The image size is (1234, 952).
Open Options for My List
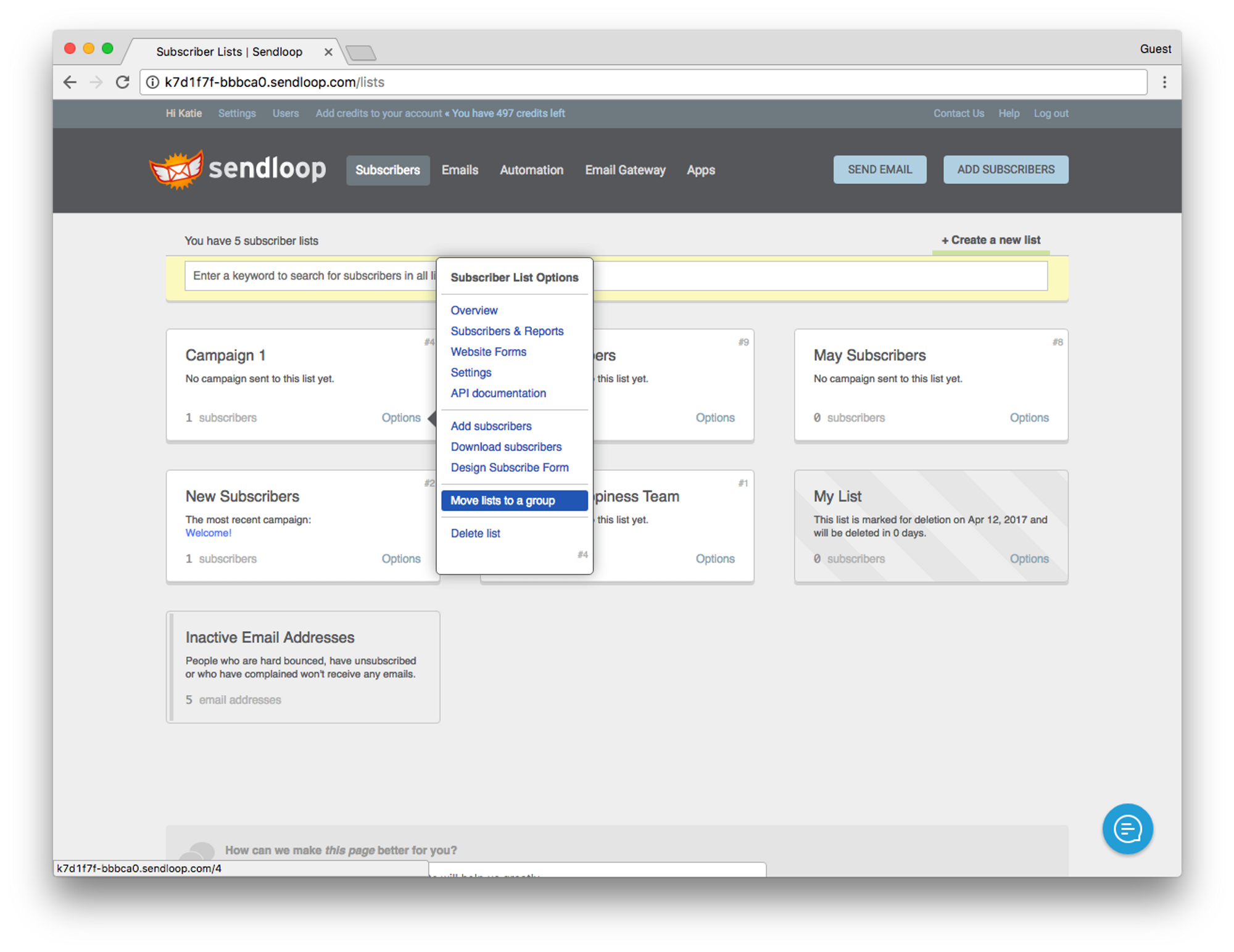tap(1029, 558)
